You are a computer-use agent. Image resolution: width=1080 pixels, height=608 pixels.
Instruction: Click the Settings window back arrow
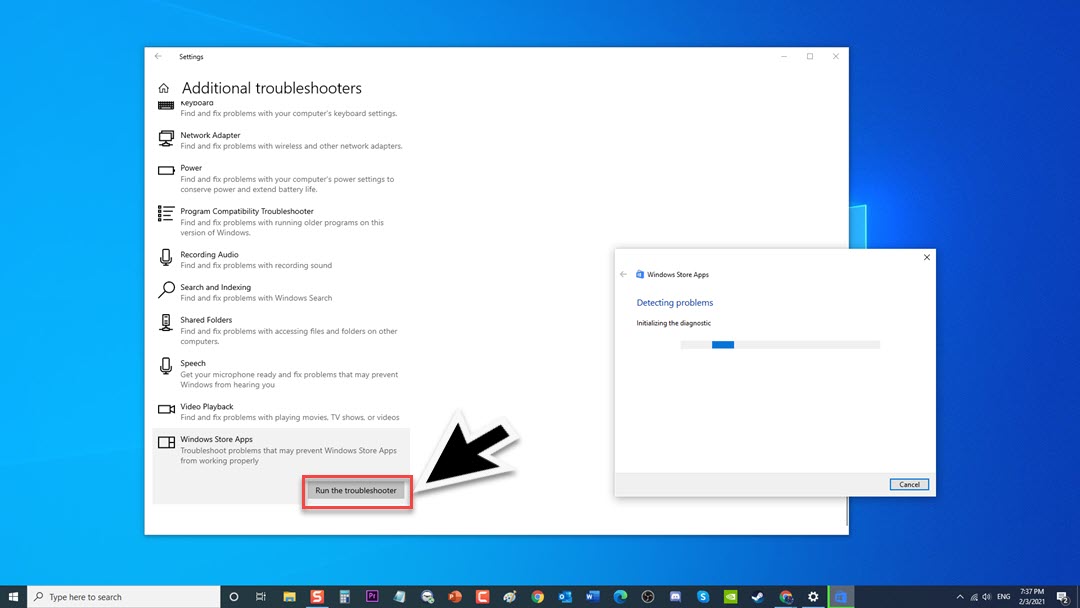click(x=158, y=56)
